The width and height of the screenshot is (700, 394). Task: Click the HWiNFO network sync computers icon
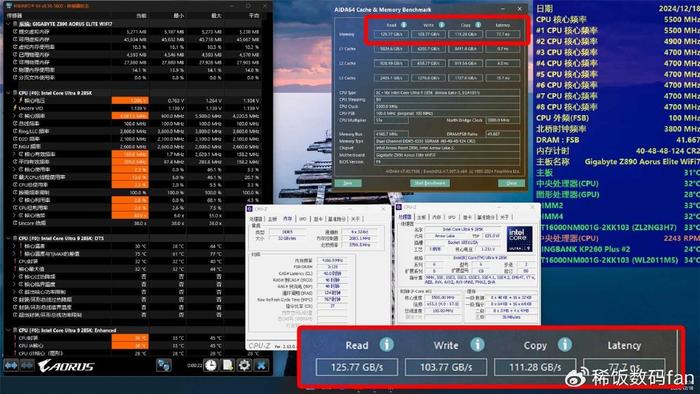(x=163, y=365)
